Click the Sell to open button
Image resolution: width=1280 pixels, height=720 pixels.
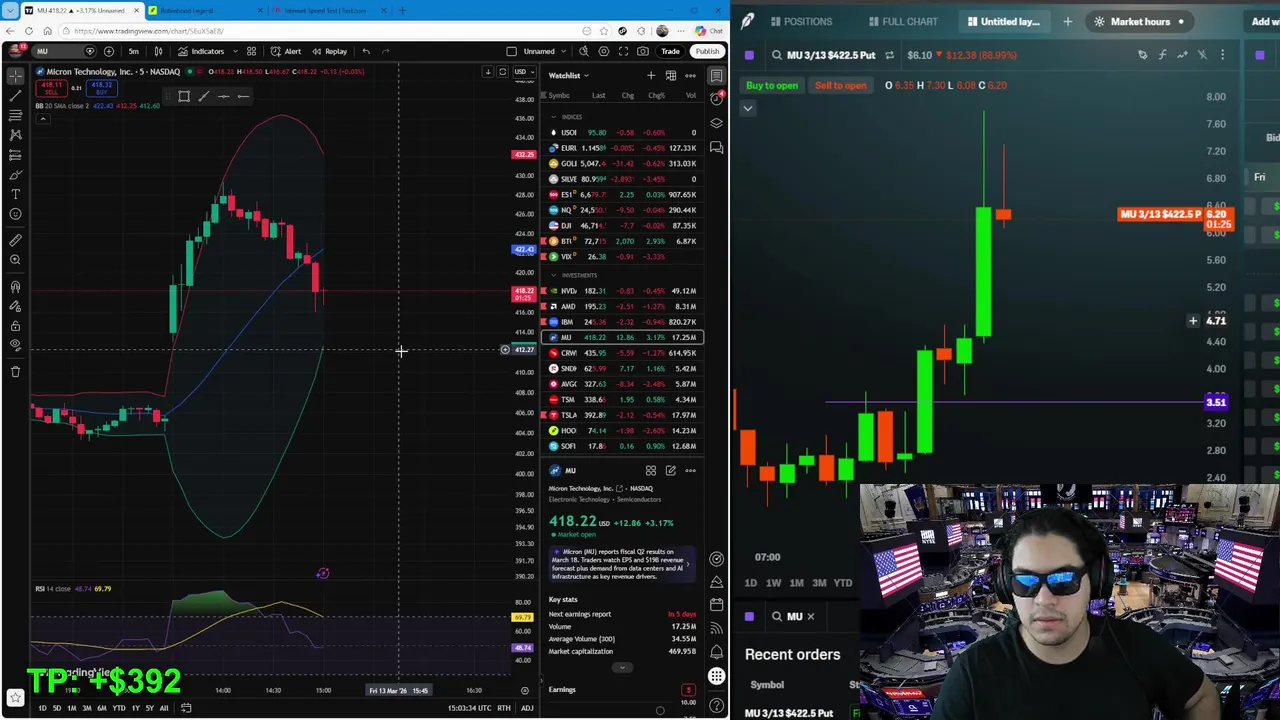pyautogui.click(x=840, y=85)
